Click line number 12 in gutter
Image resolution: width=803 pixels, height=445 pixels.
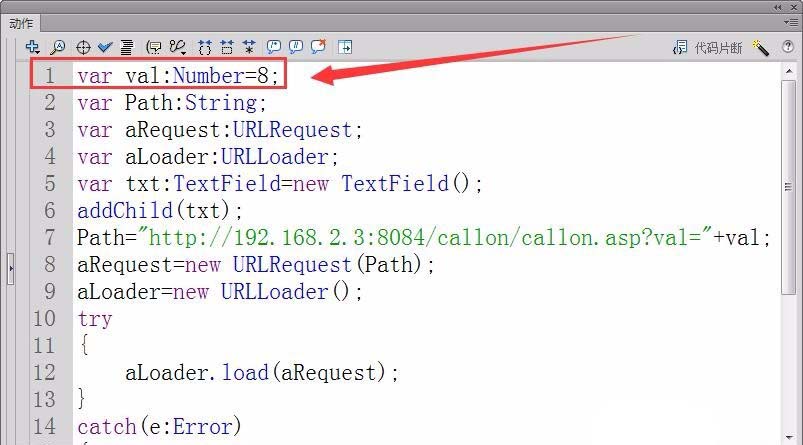click(44, 373)
